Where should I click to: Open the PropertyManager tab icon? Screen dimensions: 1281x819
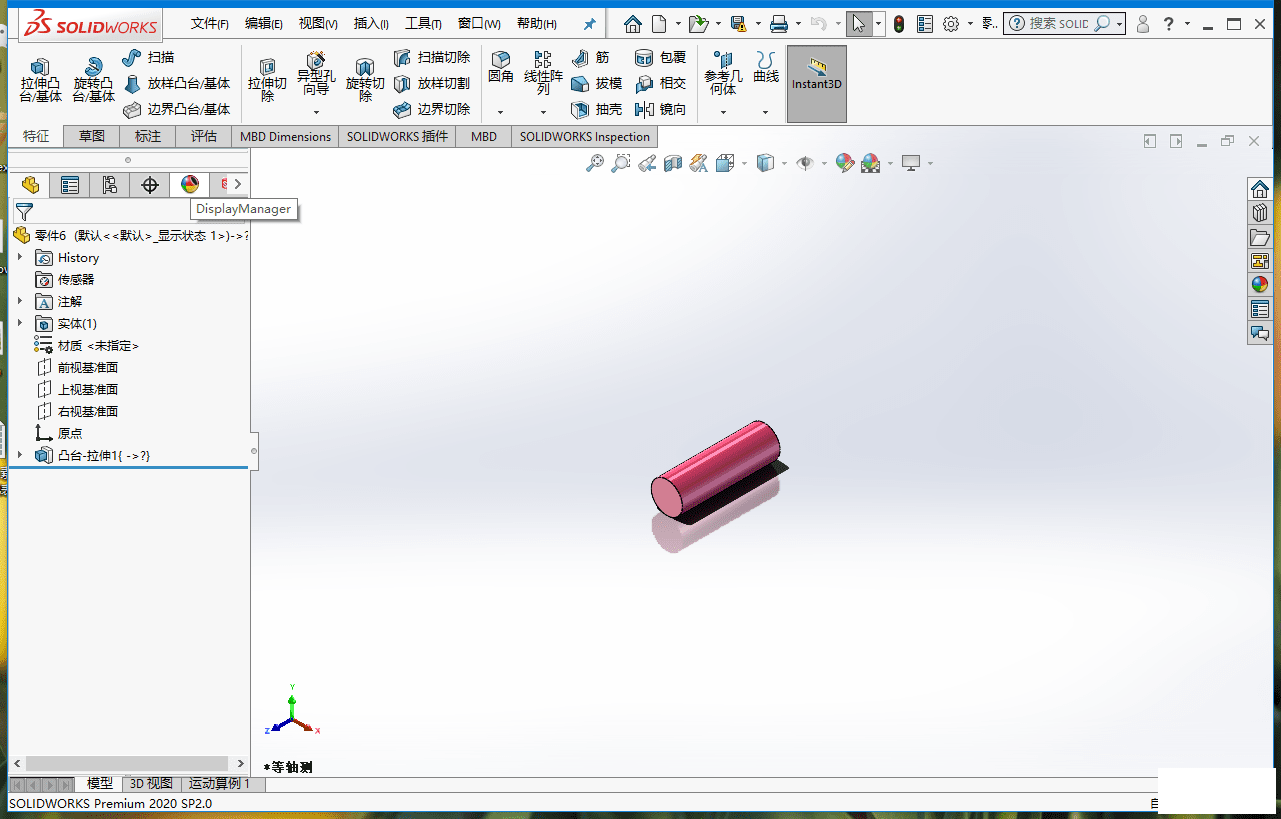69,185
